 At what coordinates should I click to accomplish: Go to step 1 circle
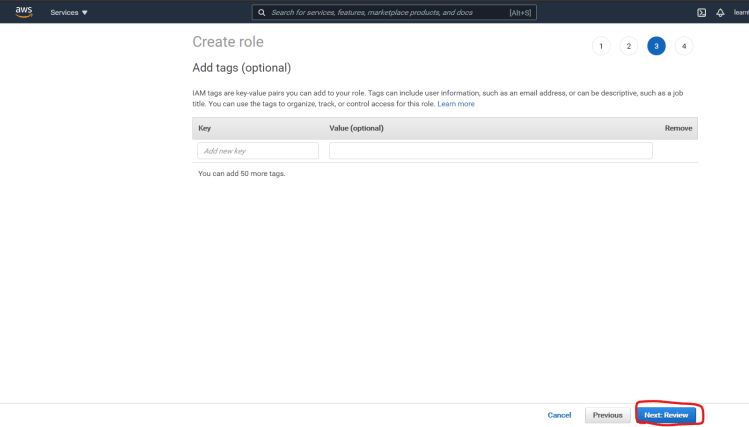point(600,46)
